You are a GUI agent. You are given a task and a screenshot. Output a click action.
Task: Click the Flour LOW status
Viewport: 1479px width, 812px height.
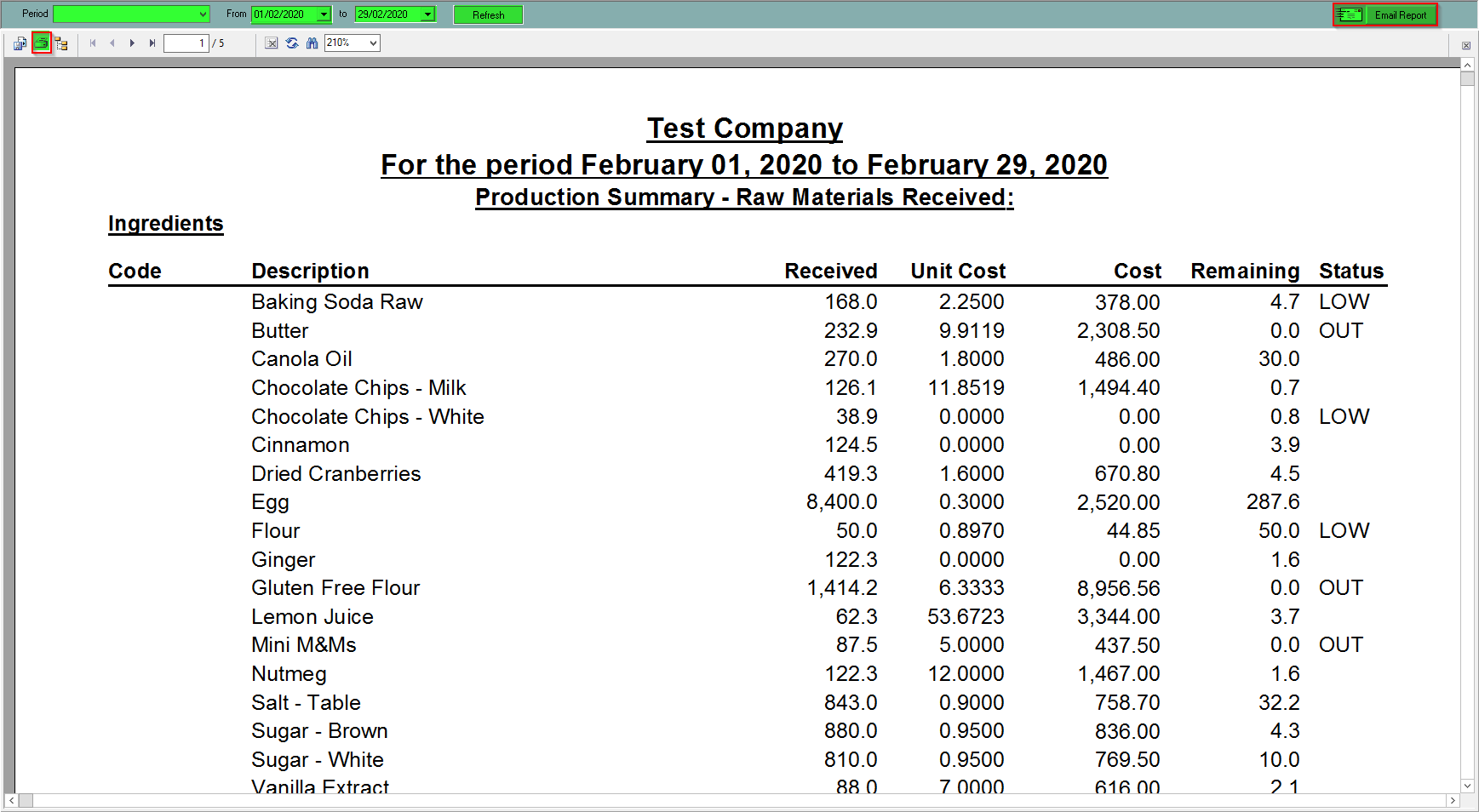pyautogui.click(x=1344, y=531)
